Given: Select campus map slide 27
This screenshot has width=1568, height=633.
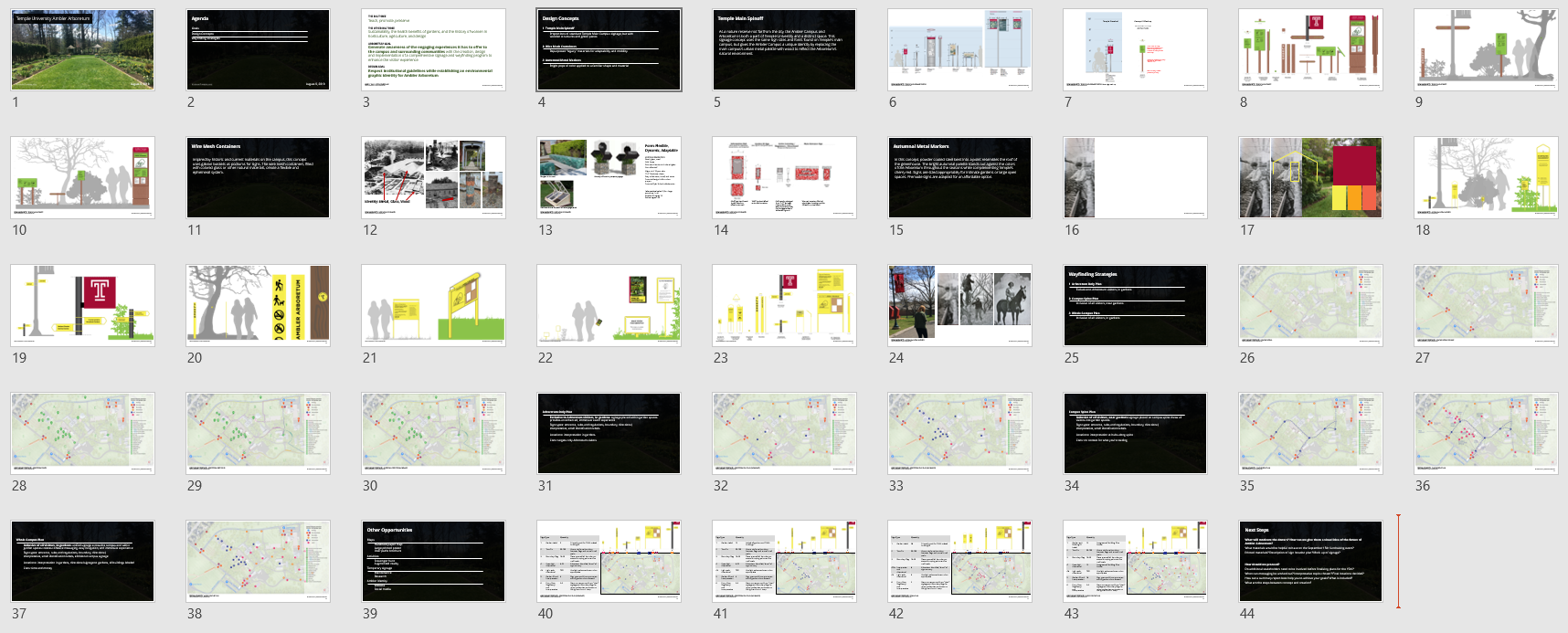Looking at the screenshot, I should (1487, 306).
